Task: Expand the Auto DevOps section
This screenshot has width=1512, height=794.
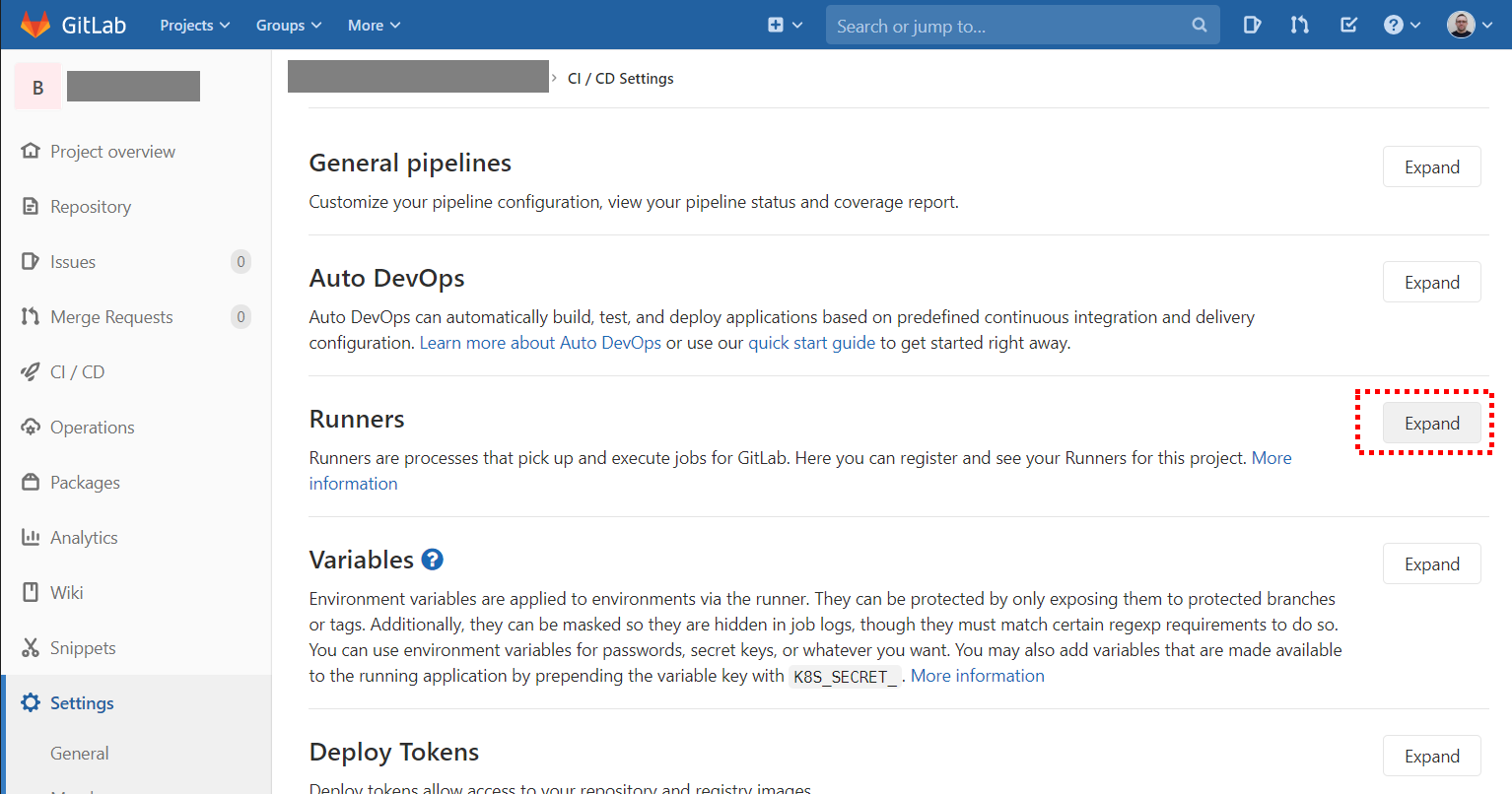Action: (x=1431, y=282)
